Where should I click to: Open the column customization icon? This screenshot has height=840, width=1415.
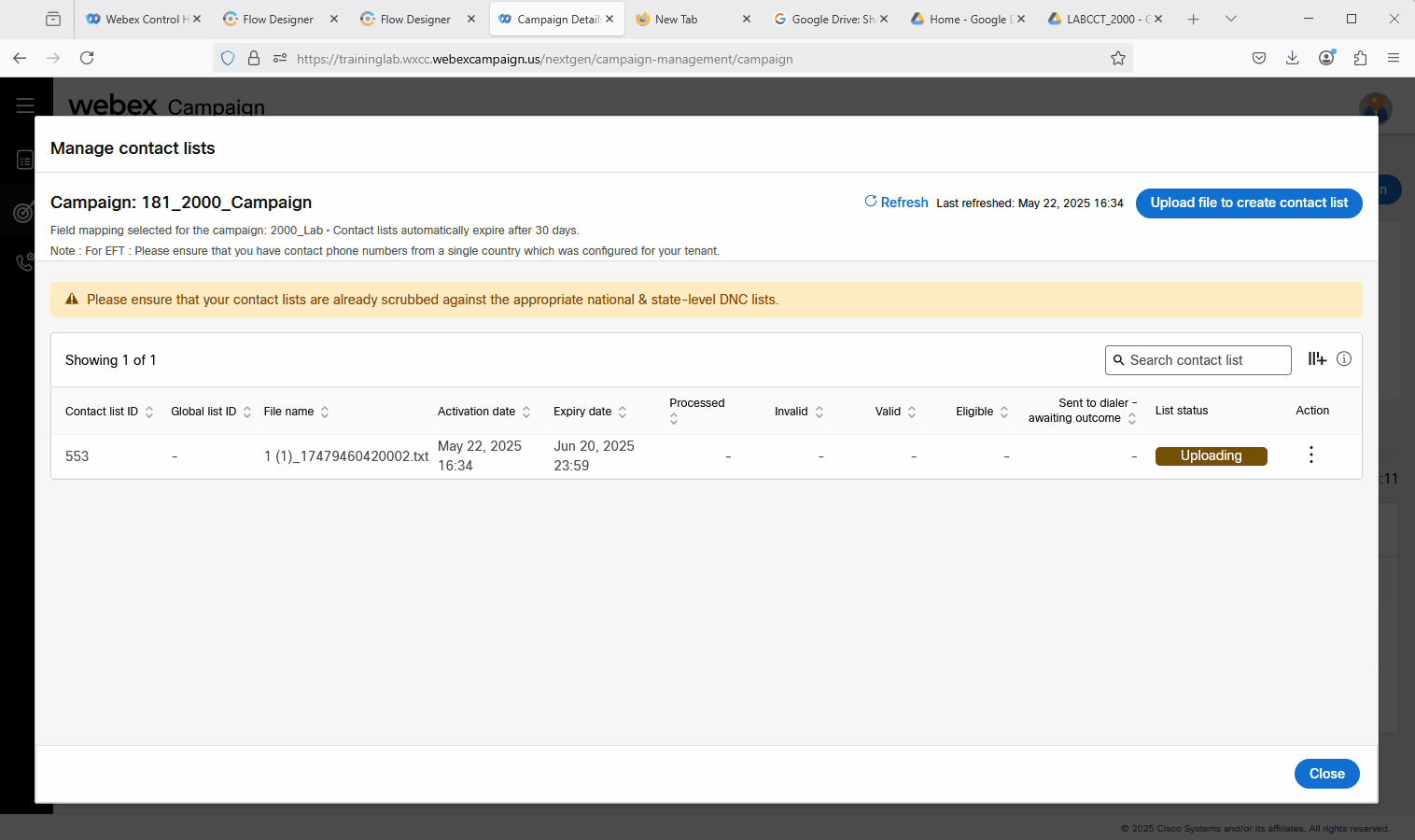click(x=1316, y=359)
